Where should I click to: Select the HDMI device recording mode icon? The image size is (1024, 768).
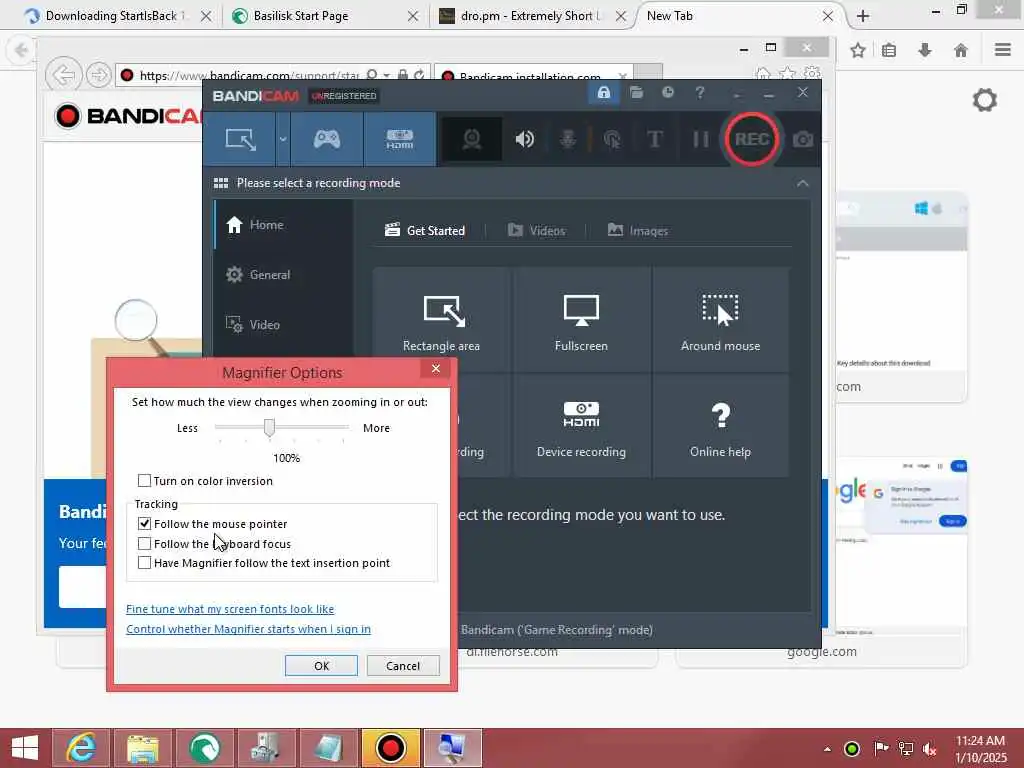click(x=400, y=139)
